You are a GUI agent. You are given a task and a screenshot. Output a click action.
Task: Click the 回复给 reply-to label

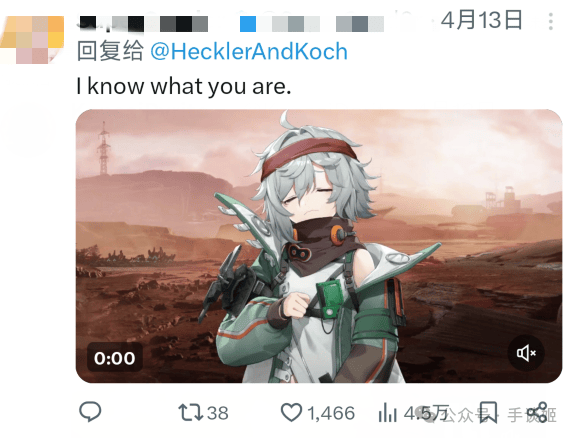[110, 51]
